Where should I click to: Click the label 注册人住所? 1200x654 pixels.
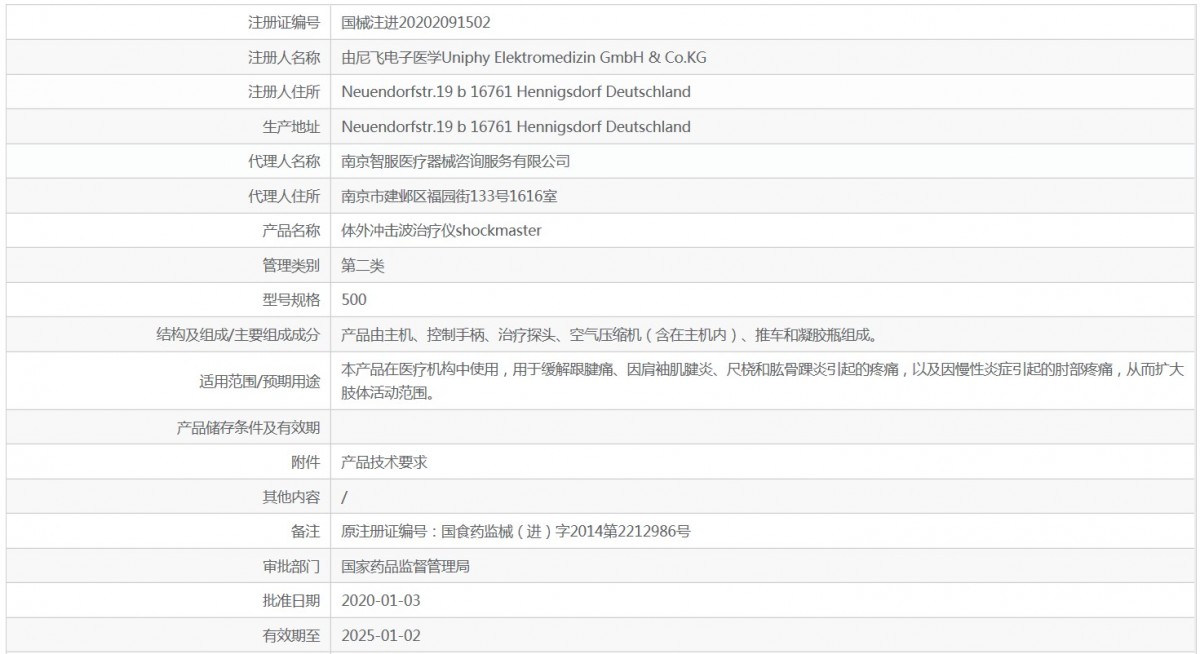(284, 92)
